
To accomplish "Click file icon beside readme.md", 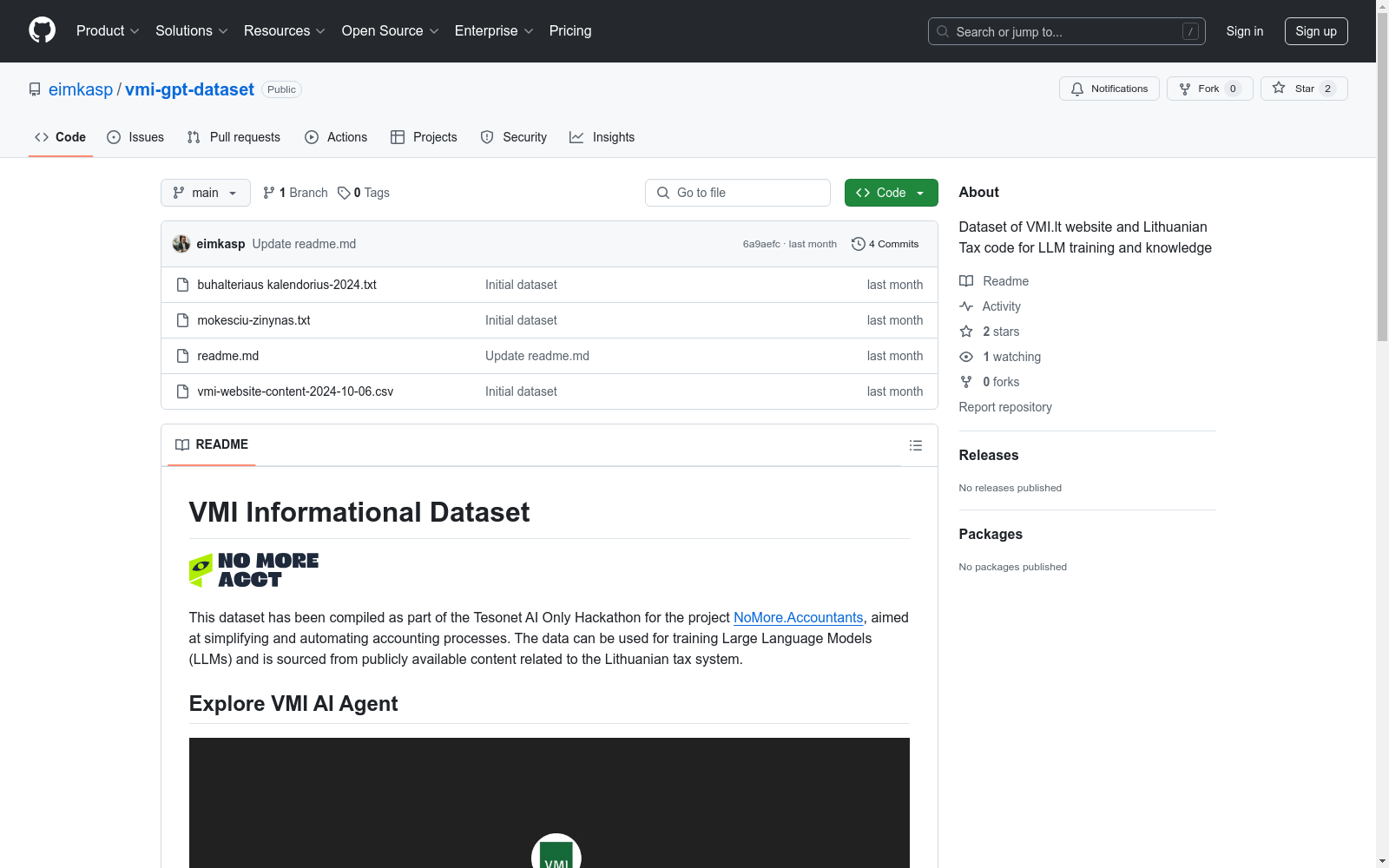I will 182,356.
